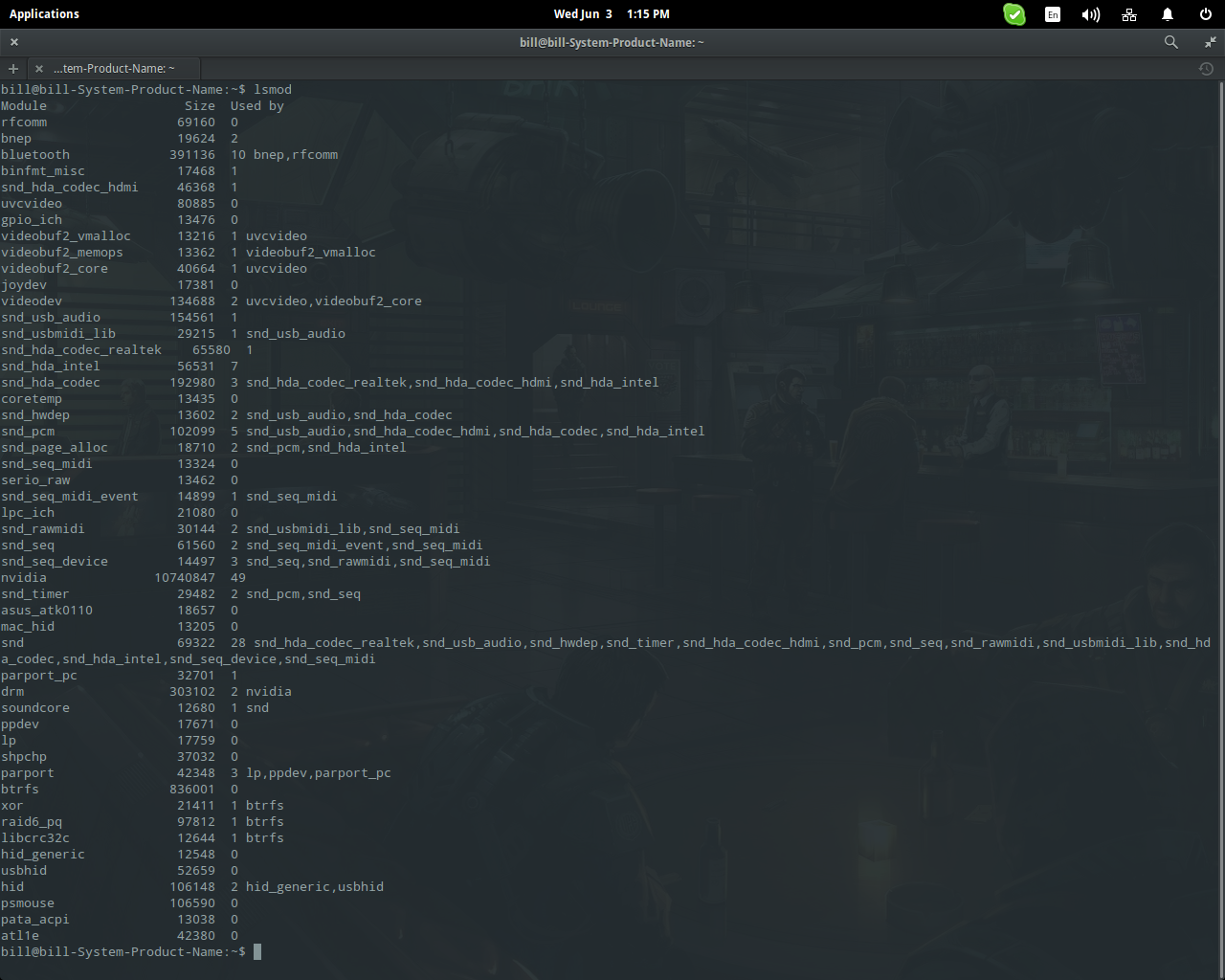The image size is (1225, 980).
Task: Open the sound volume indicator
Action: [1091, 14]
